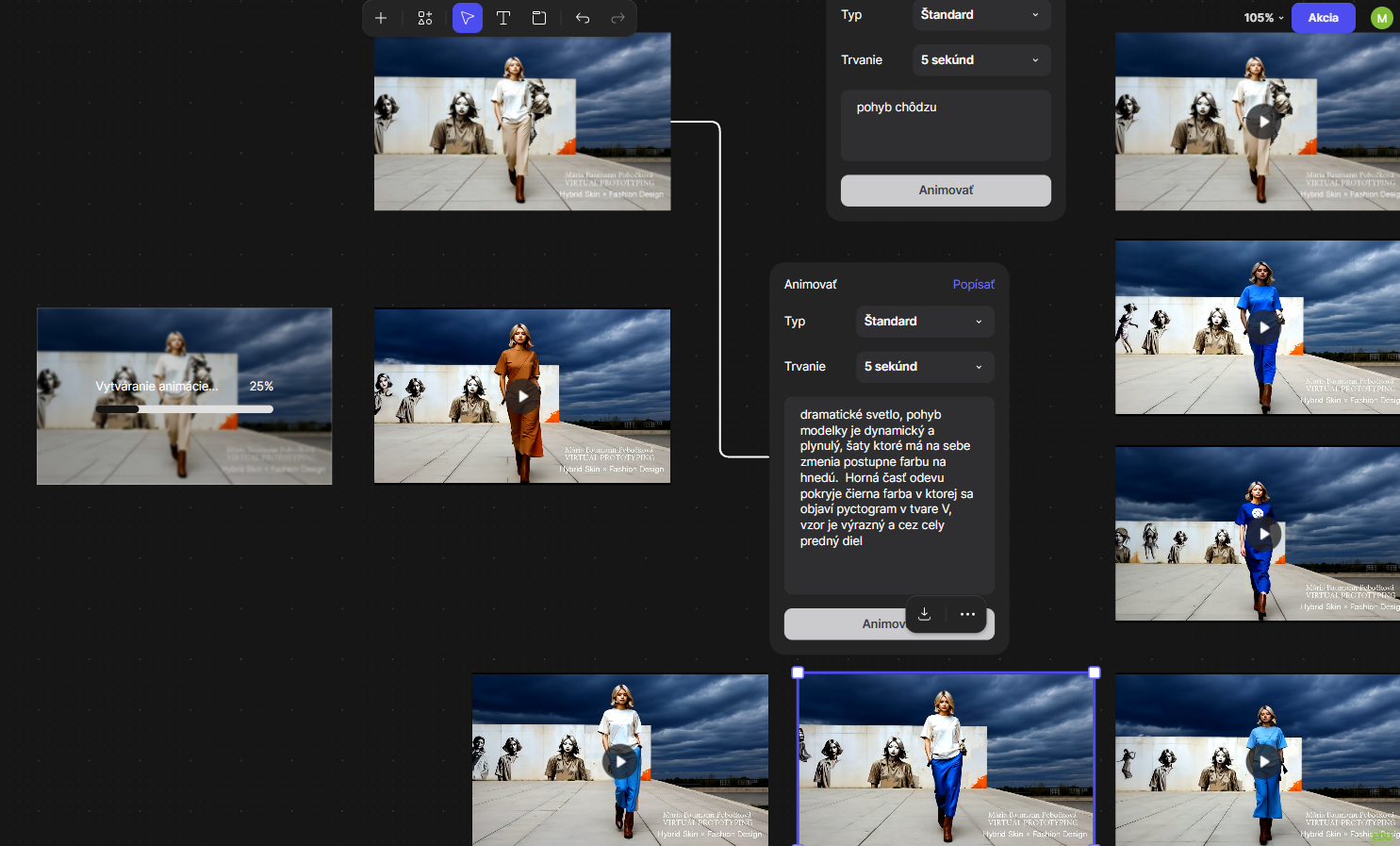Expand the 105% zoom level dropdown
Viewport: 1400px width, 846px height.
point(1263,18)
